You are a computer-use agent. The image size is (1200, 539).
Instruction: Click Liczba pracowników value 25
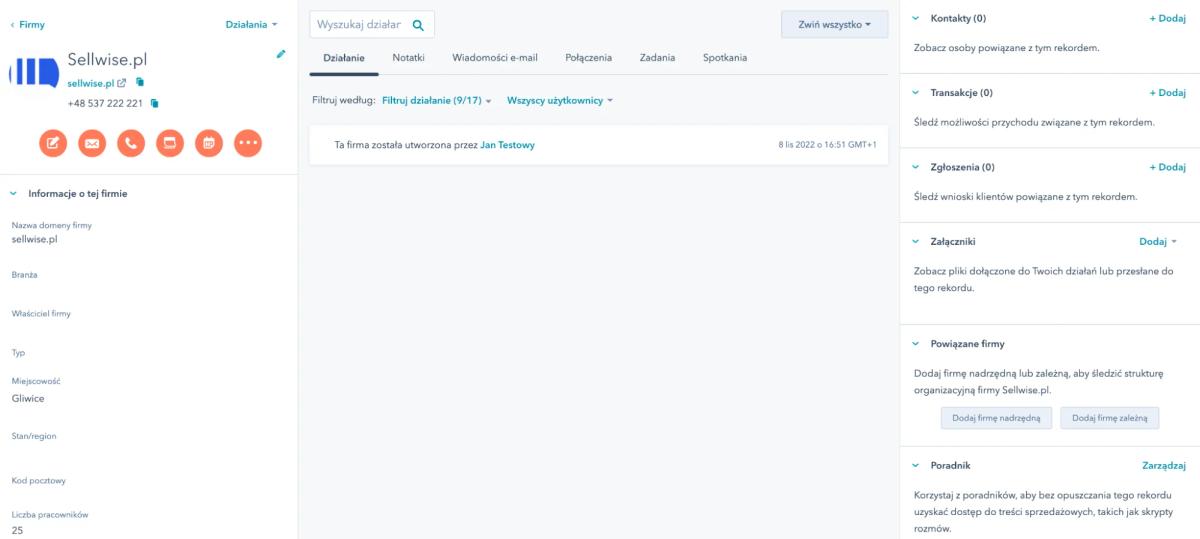pyautogui.click(x=17, y=530)
